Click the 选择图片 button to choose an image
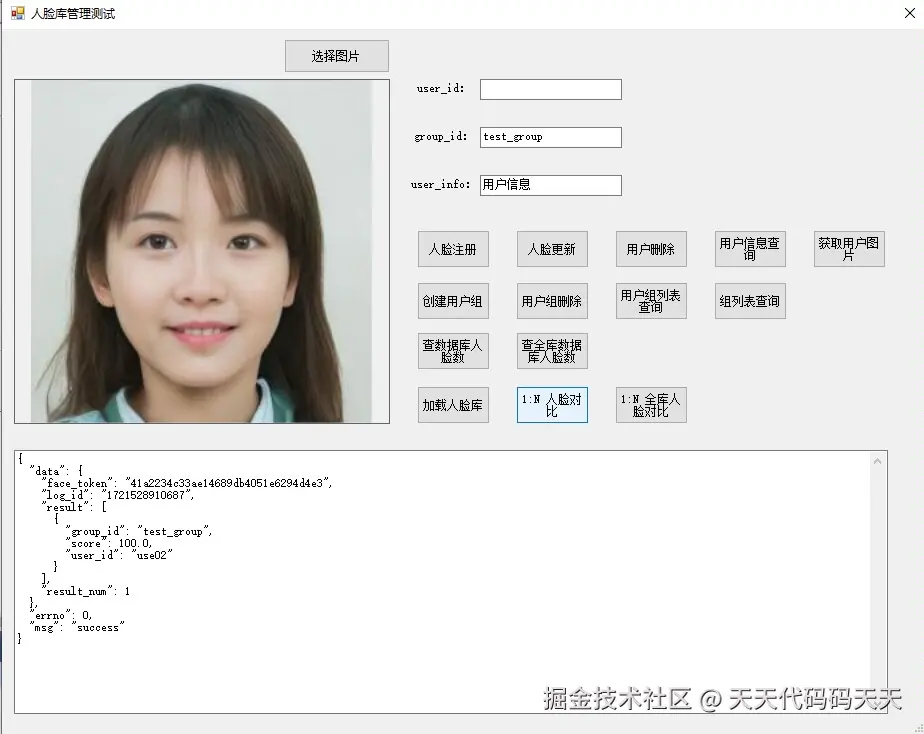Screen dimensions: 924x734 [x=336, y=56]
